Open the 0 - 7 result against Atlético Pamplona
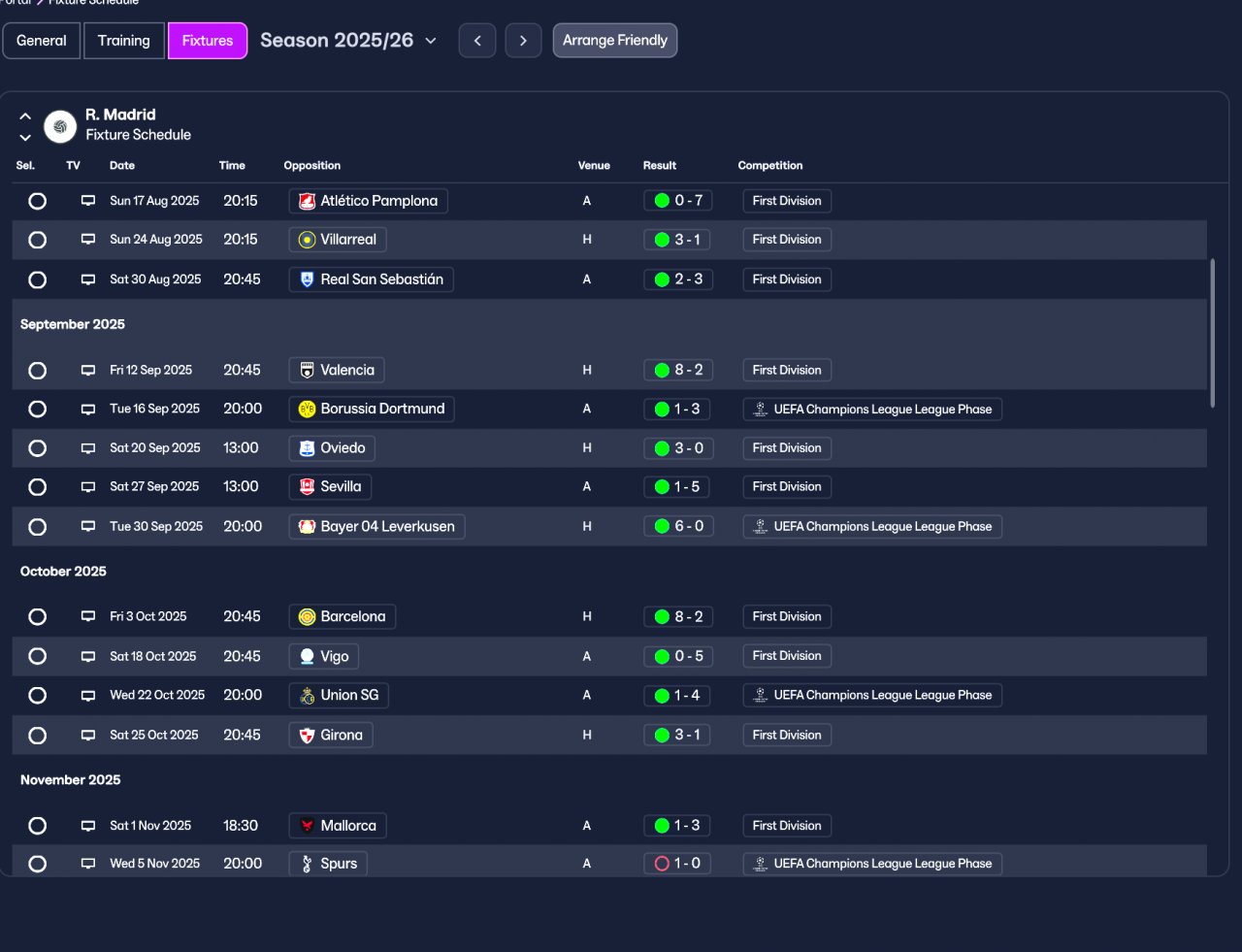This screenshot has width=1242, height=952. (x=677, y=201)
